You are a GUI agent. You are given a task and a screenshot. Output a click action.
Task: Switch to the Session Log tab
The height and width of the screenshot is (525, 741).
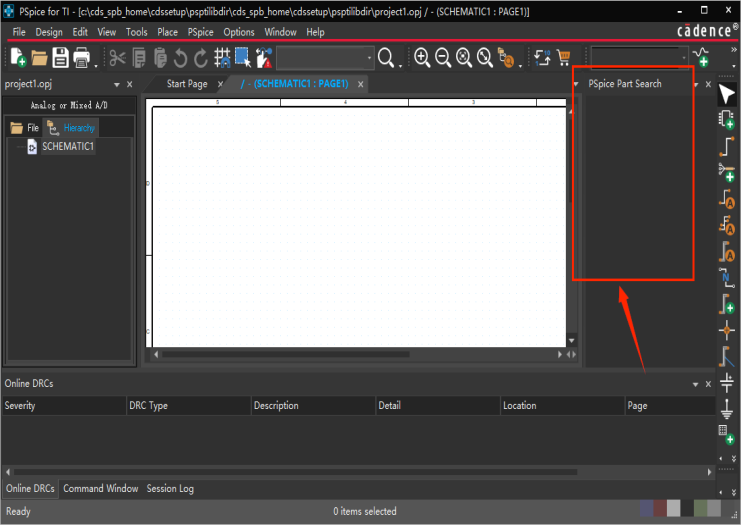coord(170,489)
